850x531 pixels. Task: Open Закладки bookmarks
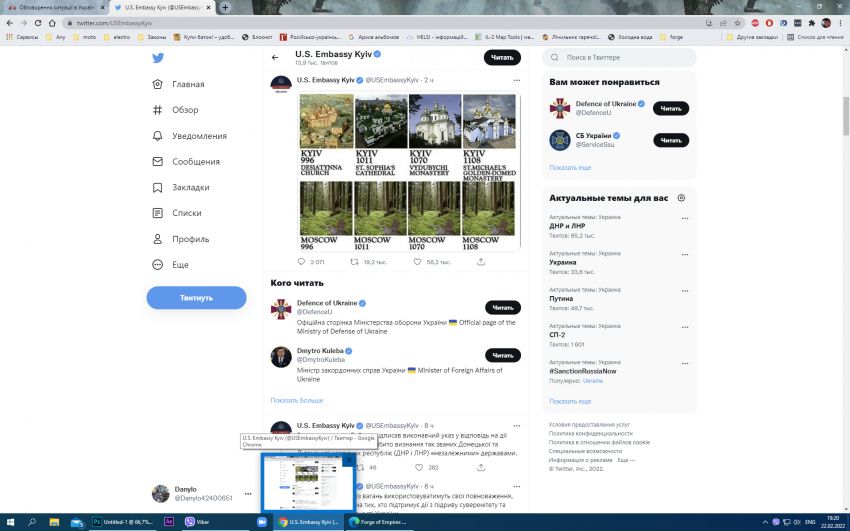click(181, 187)
